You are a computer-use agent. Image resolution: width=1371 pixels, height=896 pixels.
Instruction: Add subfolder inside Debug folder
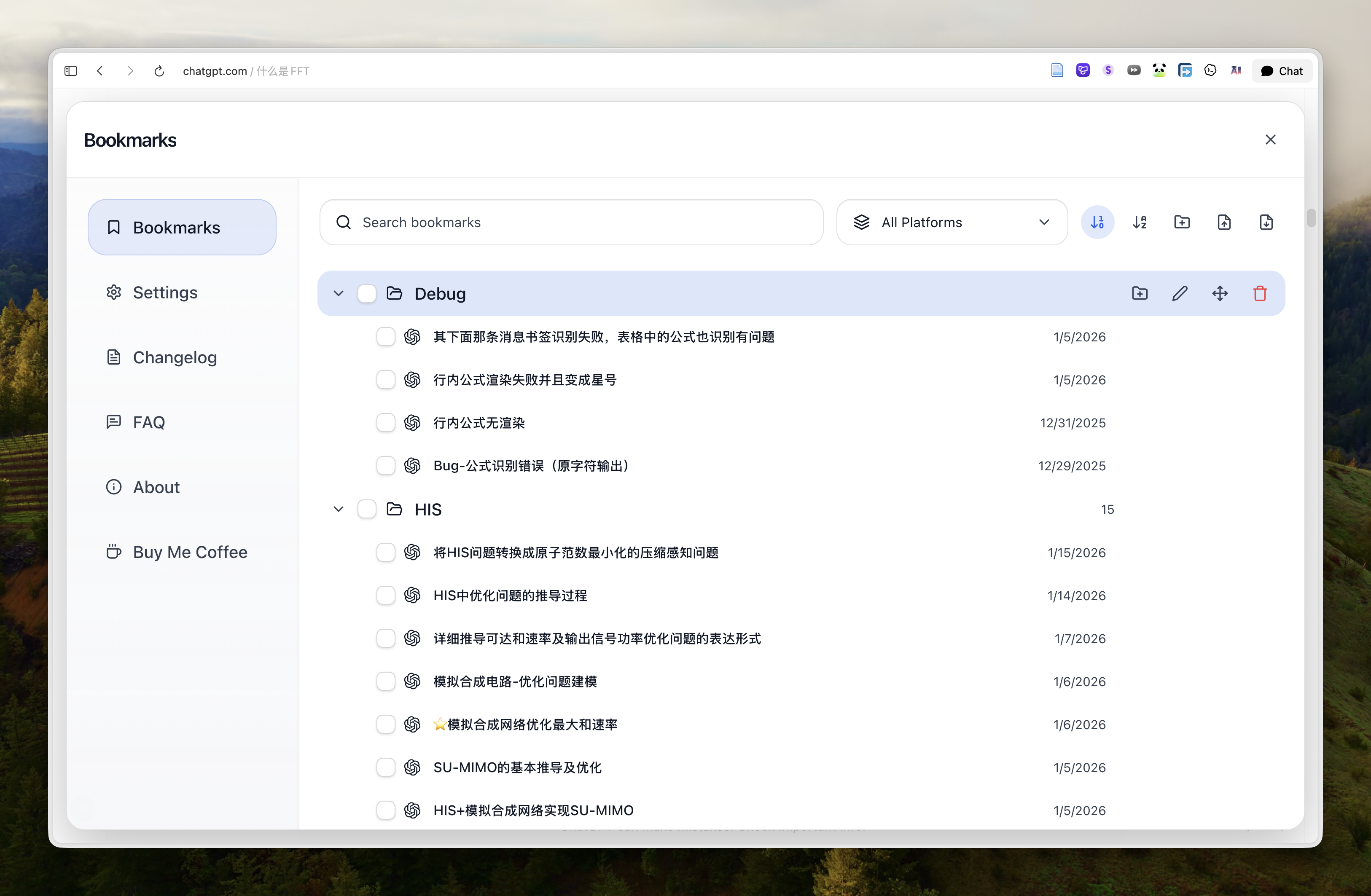coord(1140,293)
